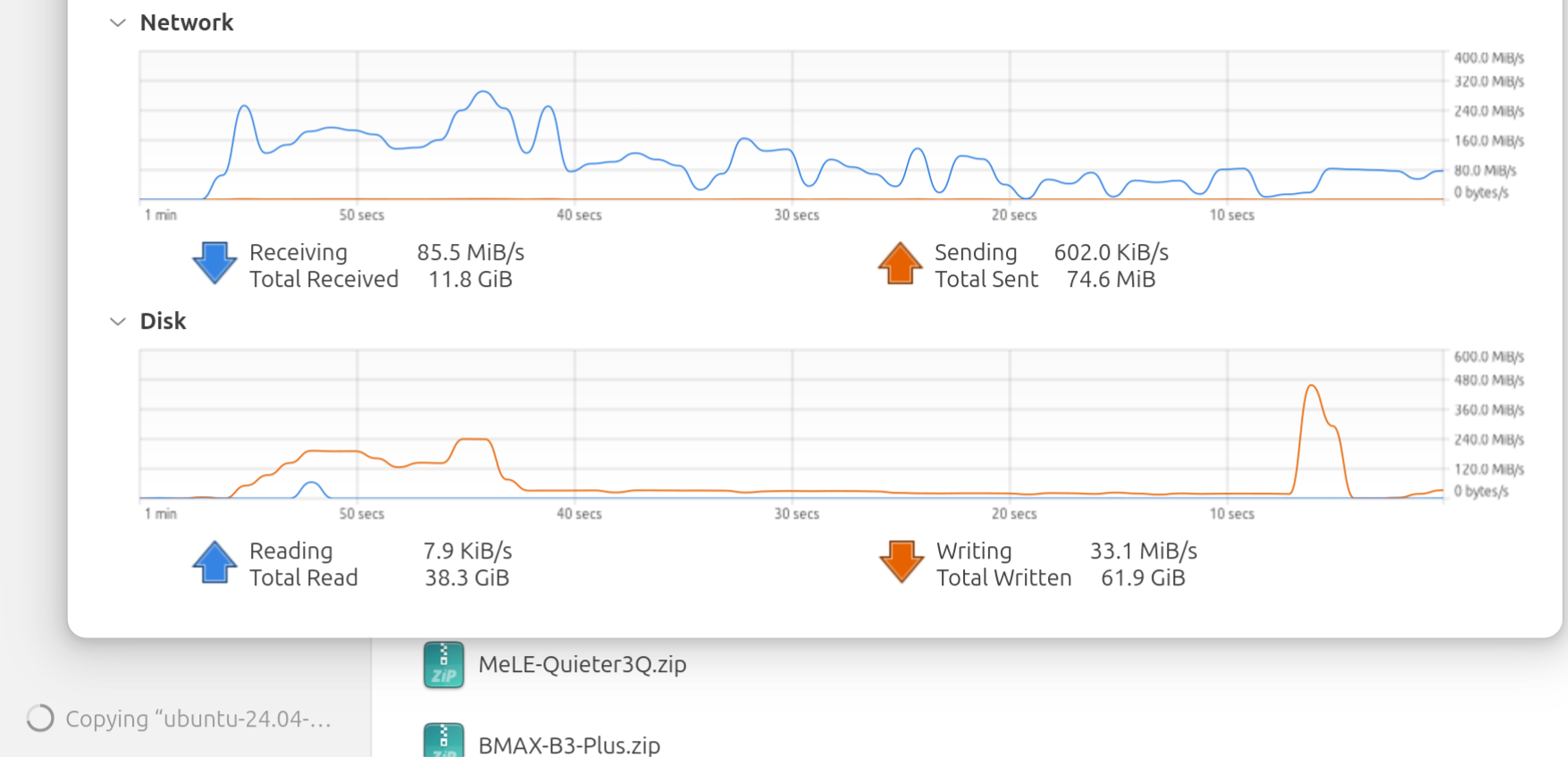1568x757 pixels.
Task: Open the MeLE-Quieter3Q.zip file entry
Action: [x=582, y=664]
